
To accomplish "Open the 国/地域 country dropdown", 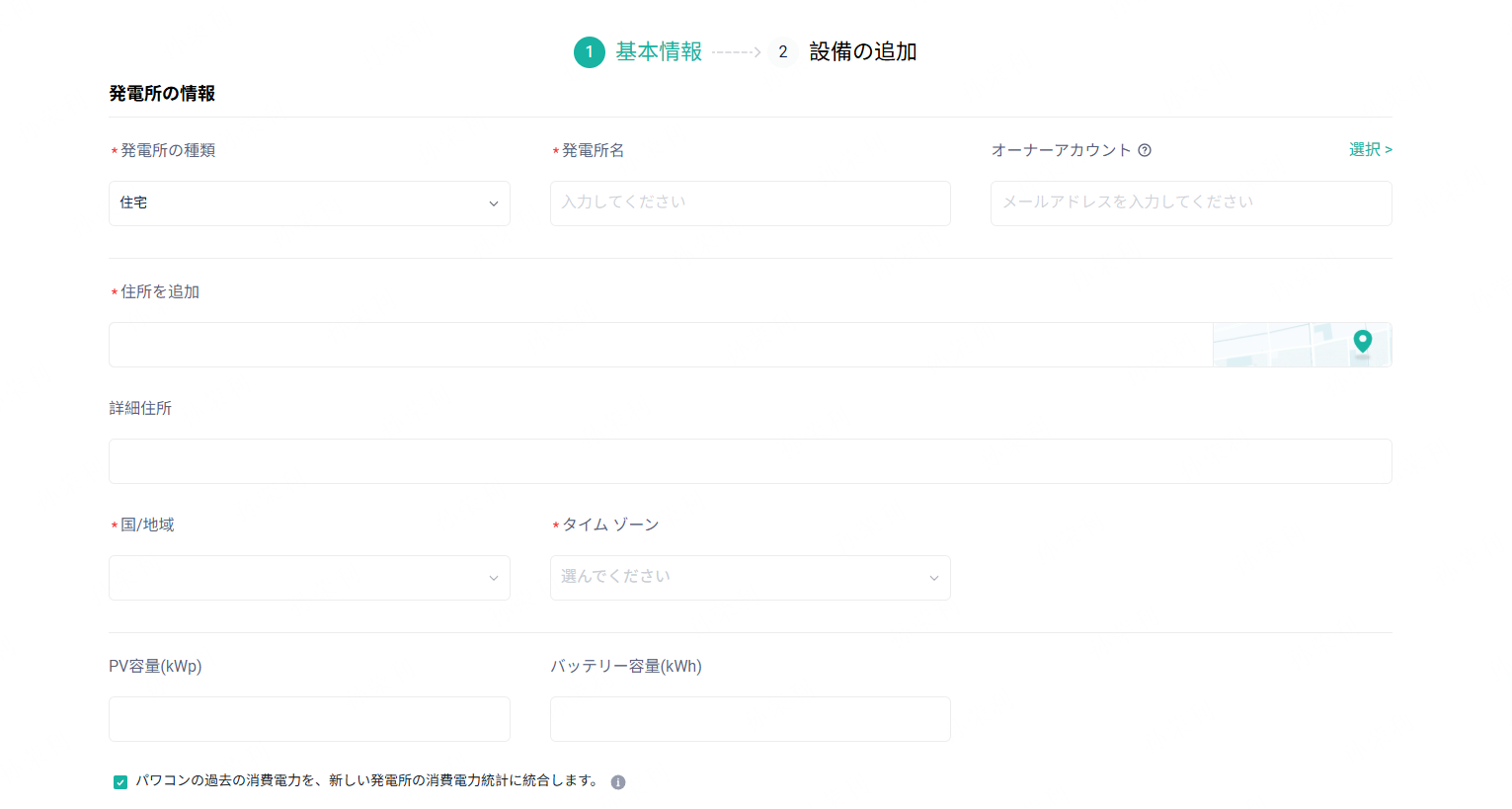I will (x=309, y=577).
